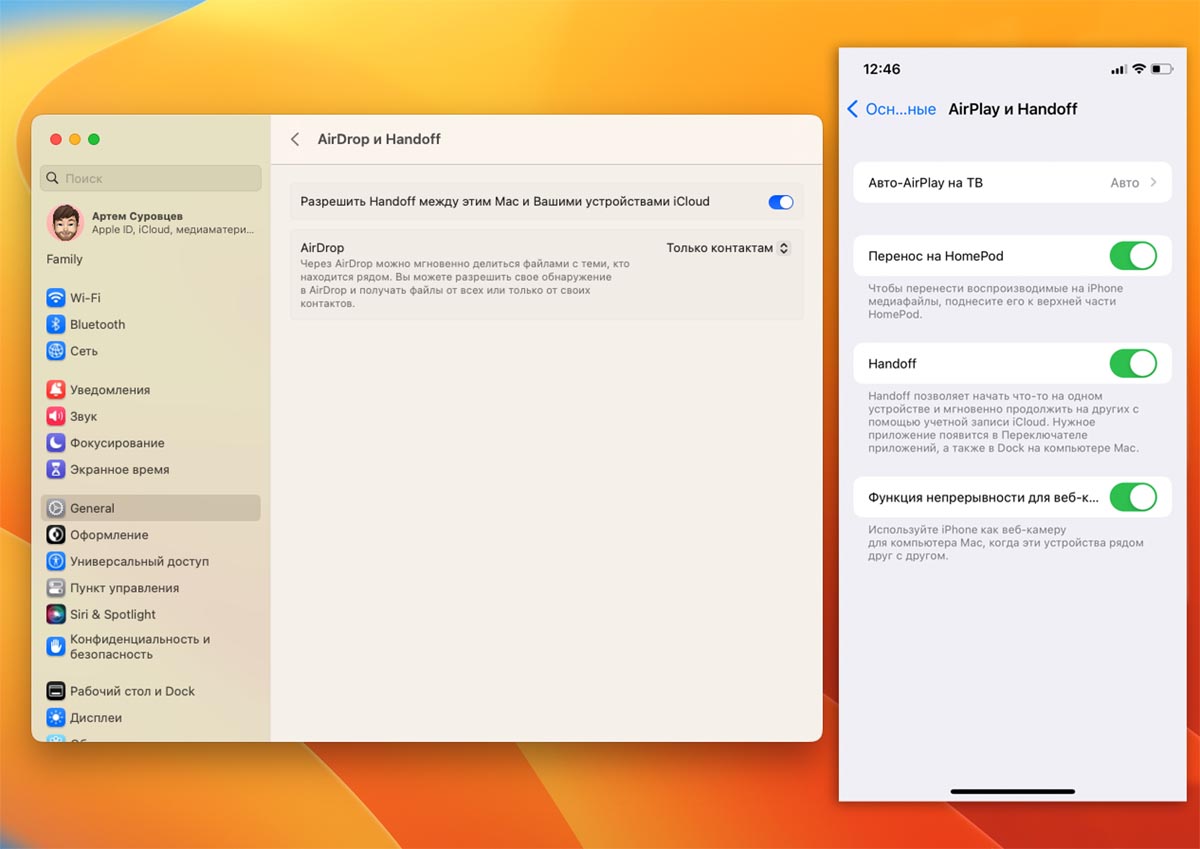Open Family in sidebar
Viewport: 1200px width, 849px height.
tap(64, 259)
